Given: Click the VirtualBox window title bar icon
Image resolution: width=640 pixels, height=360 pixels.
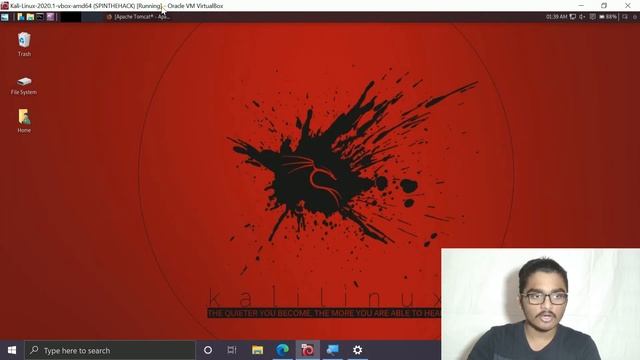Looking at the screenshot, I should coord(4,6).
